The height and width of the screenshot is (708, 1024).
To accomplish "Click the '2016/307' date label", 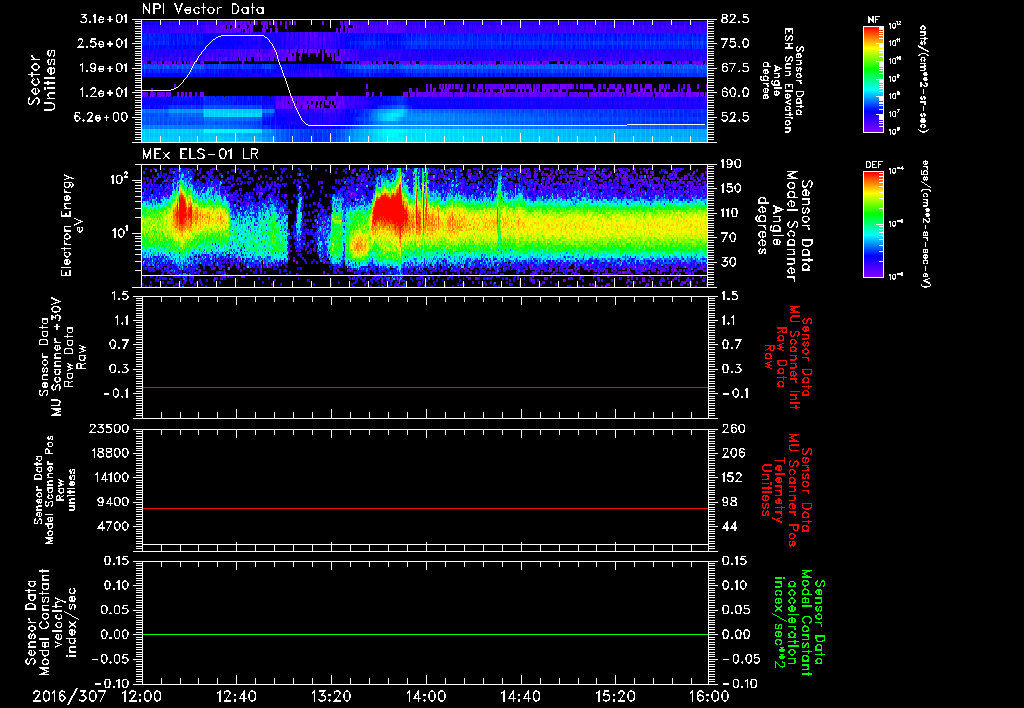I will tap(69, 696).
